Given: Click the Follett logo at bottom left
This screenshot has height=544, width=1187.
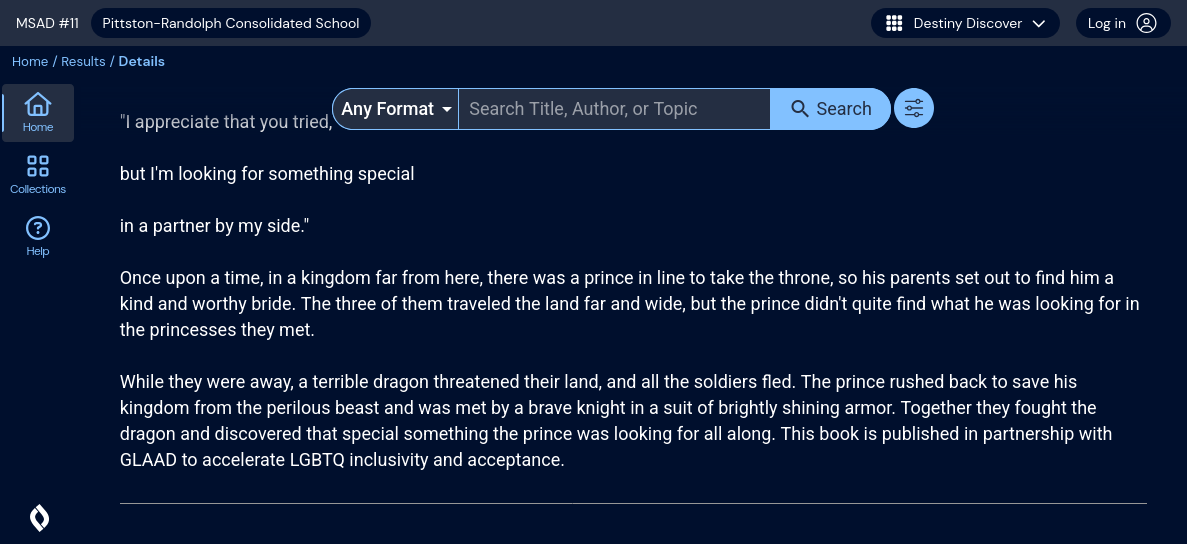Looking at the screenshot, I should 39,517.
